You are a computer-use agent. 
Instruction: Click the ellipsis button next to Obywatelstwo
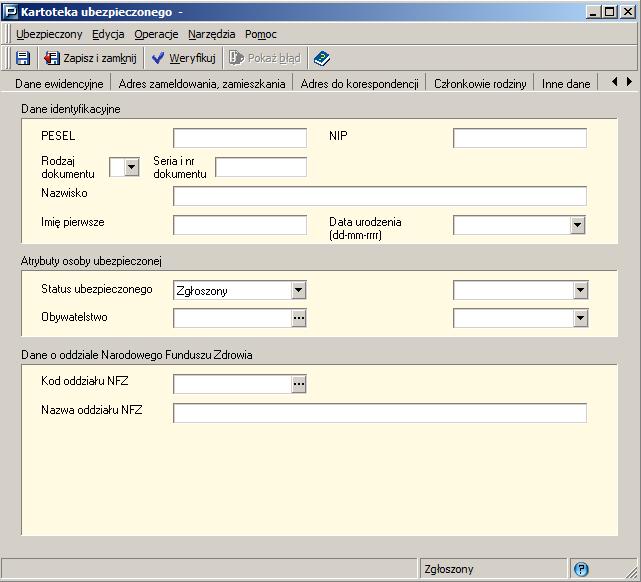click(x=299, y=318)
